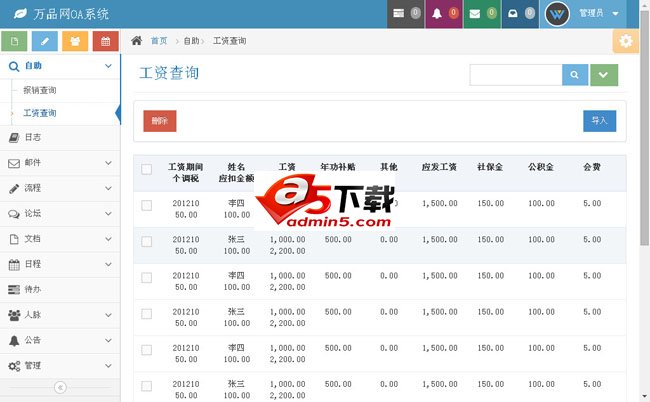Open the todo list icon in top bar
The image size is (650, 402).
click(398, 13)
